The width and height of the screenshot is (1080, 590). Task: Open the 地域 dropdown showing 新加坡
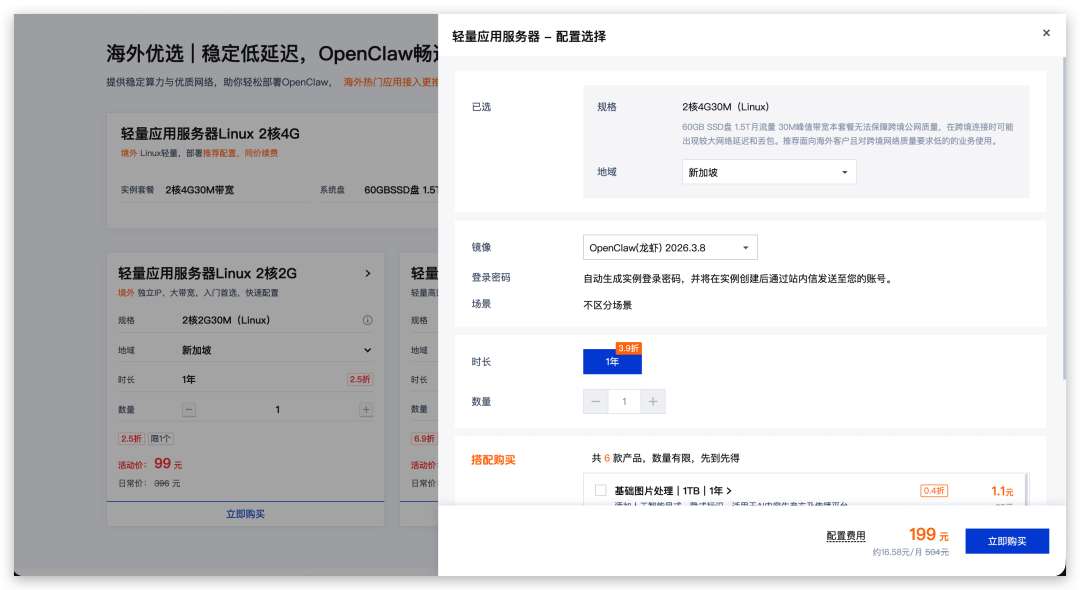coord(768,171)
